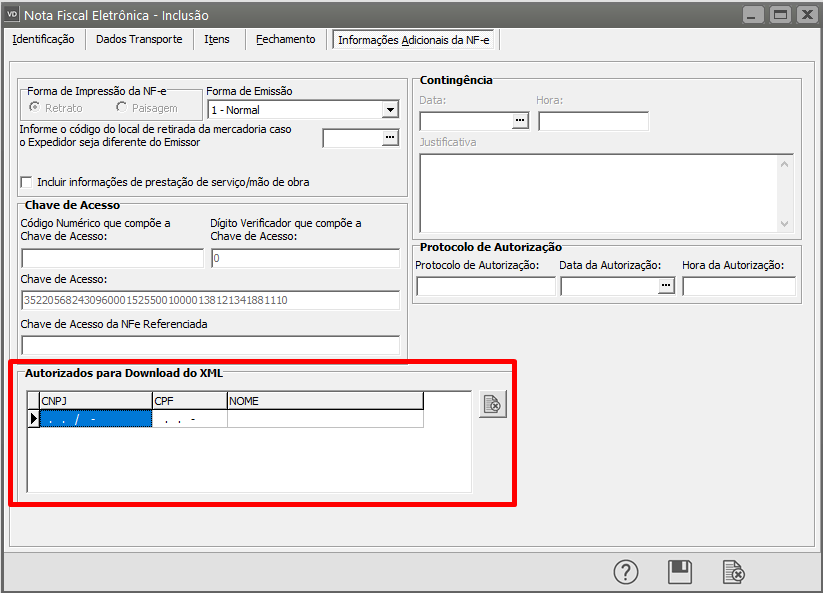Click the save floppy disk icon
This screenshot has height=593, width=823.
coord(680,572)
